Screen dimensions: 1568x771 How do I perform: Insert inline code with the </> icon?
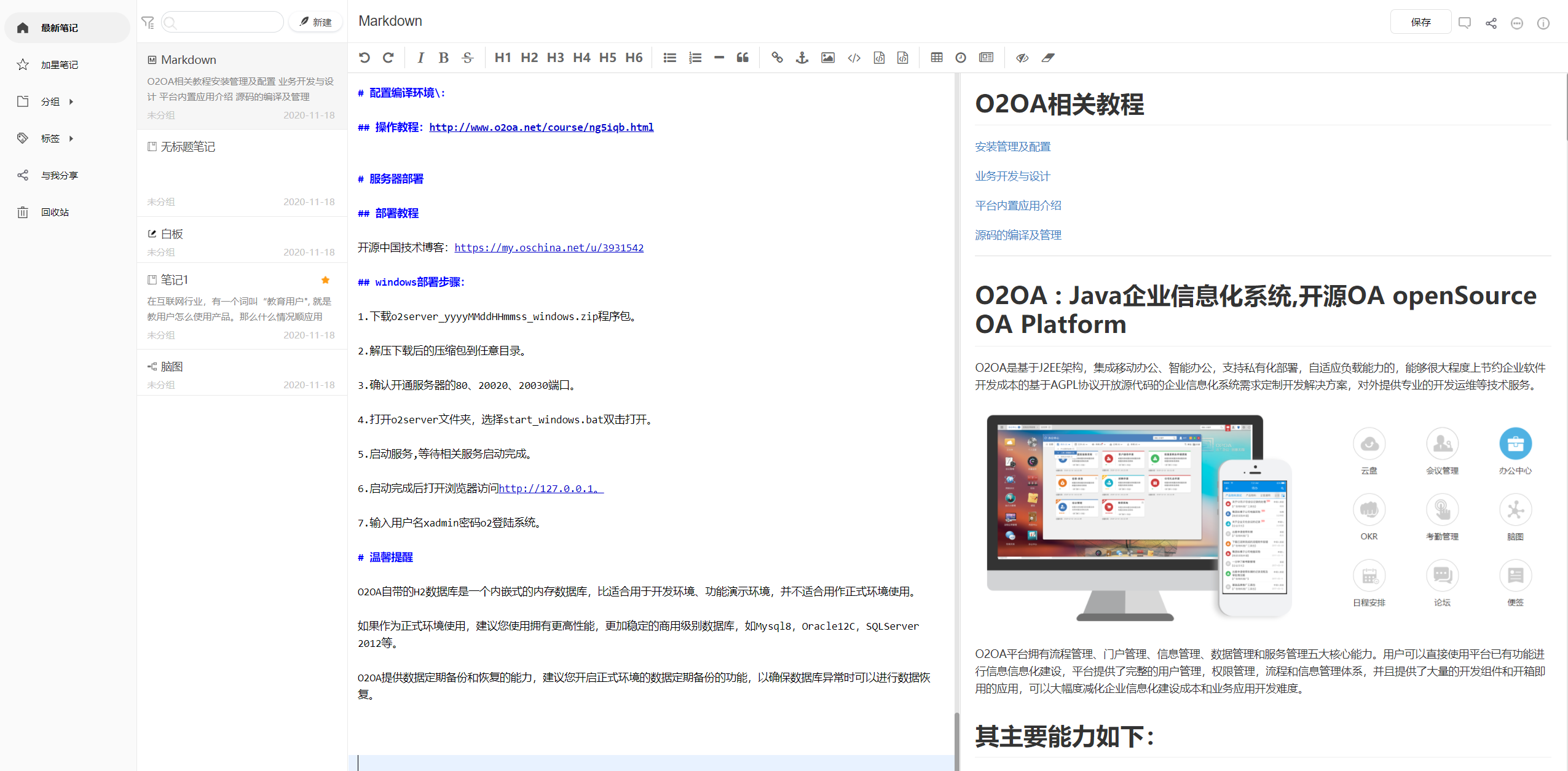(854, 58)
